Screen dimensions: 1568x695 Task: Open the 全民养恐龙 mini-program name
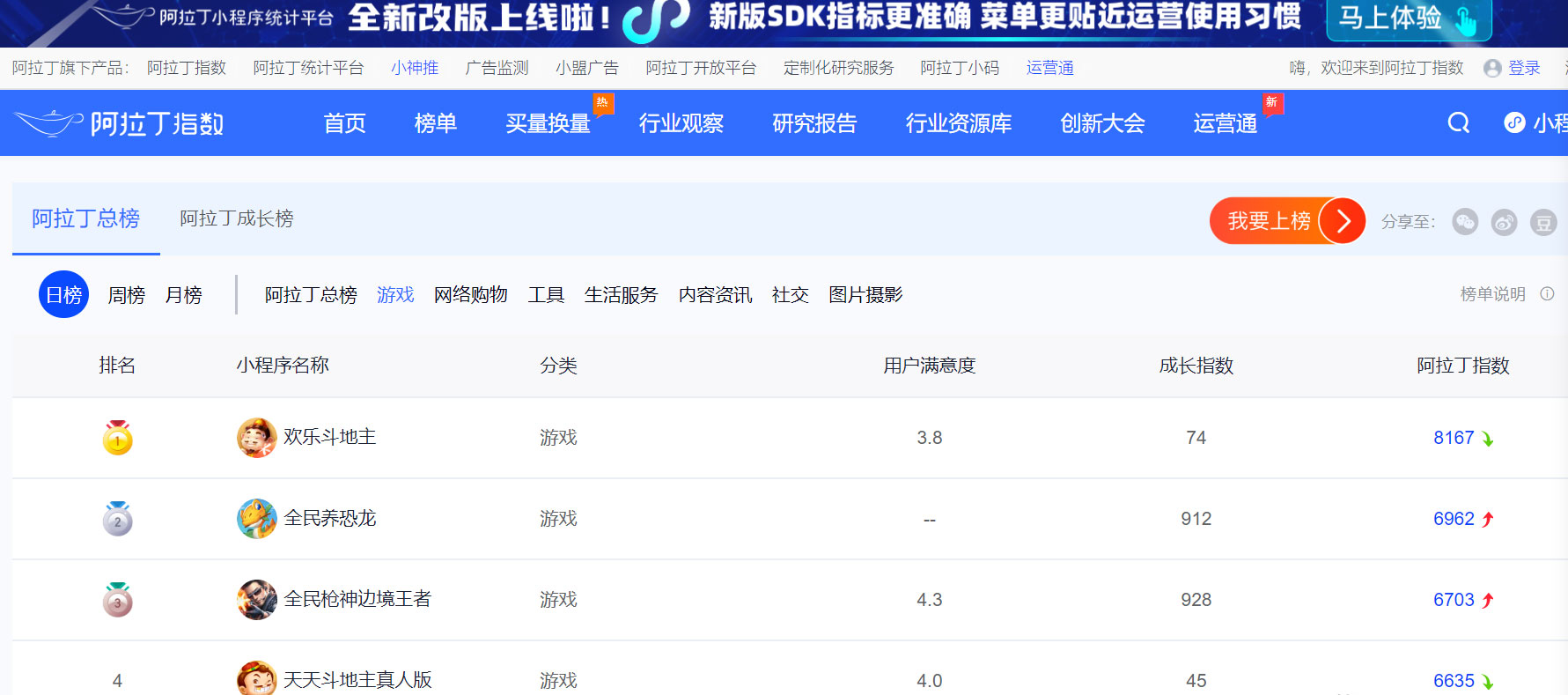click(329, 518)
